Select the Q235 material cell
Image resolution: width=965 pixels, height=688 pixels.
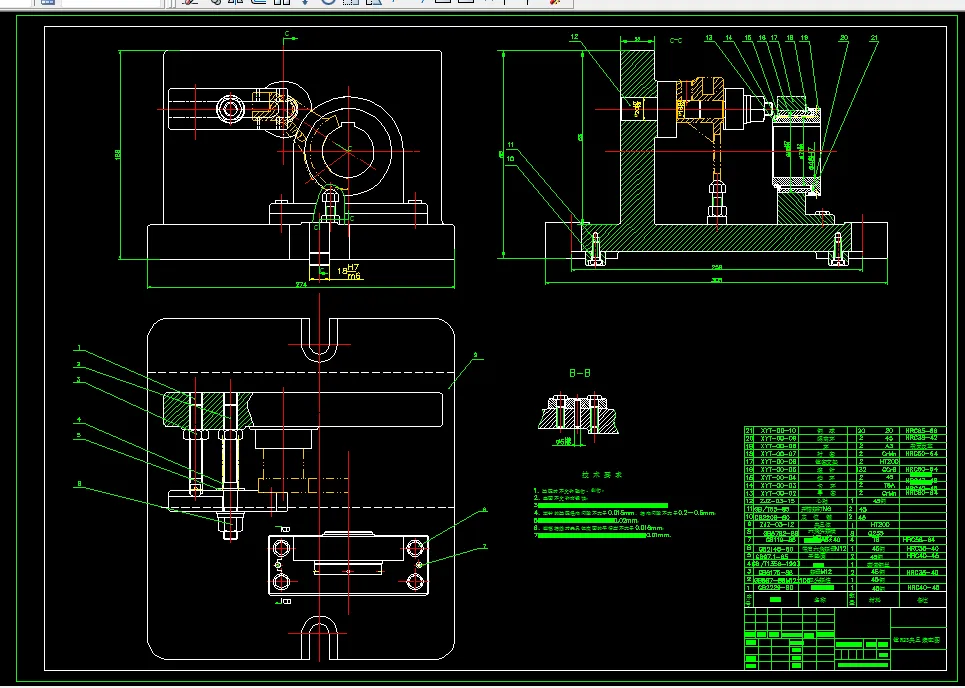pyautogui.click(x=876, y=534)
